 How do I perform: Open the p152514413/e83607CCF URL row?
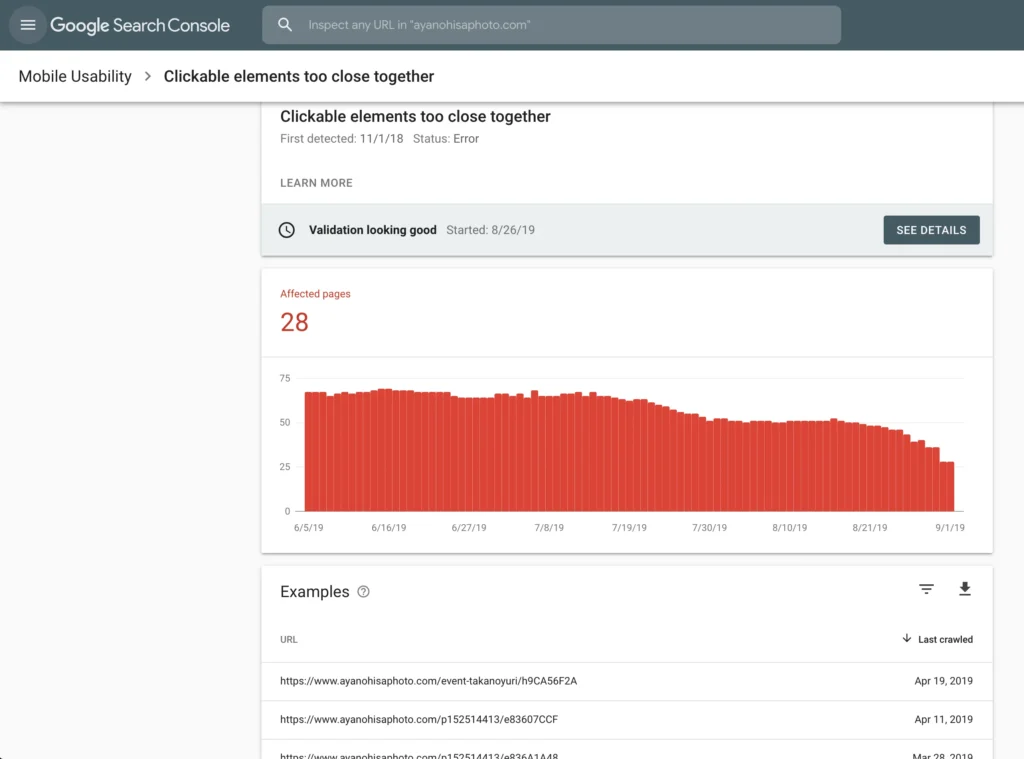(627, 720)
